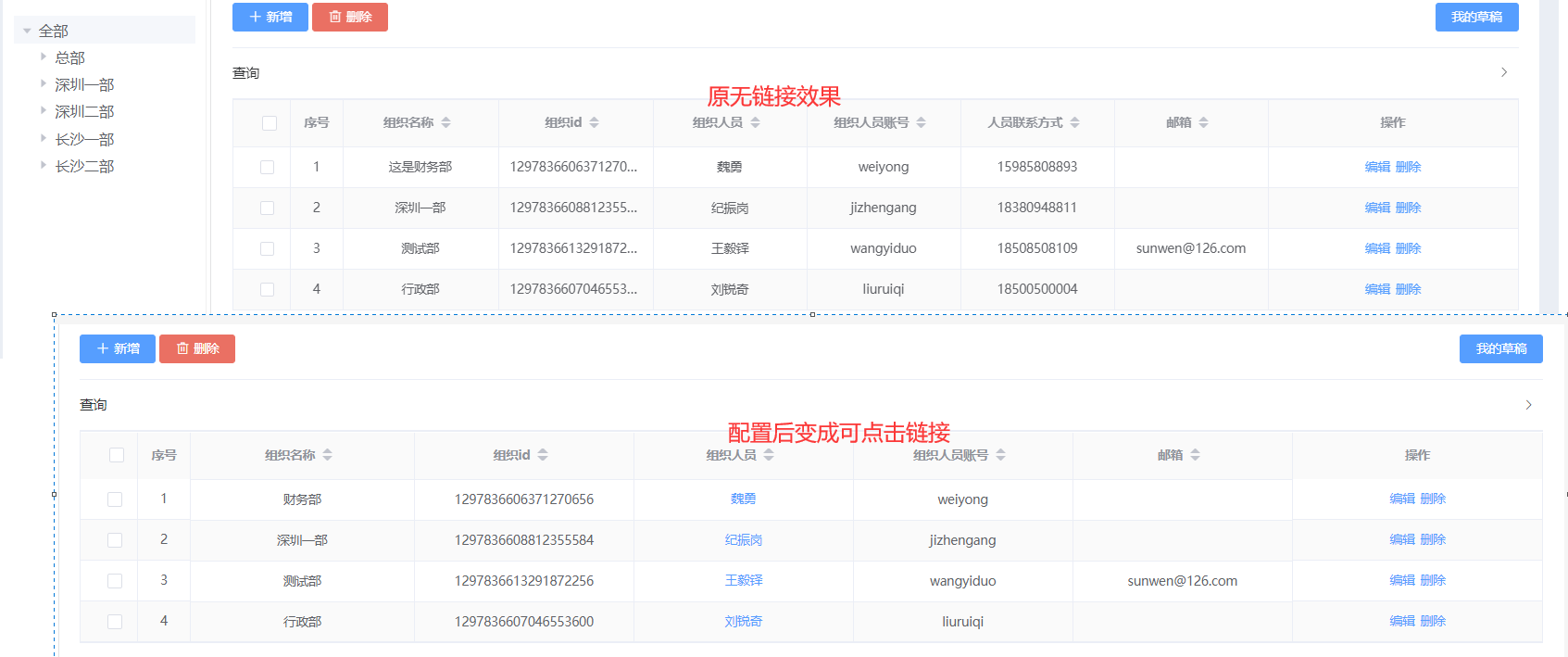This screenshot has width=1568, height=657.
Task: Sort lower table by 组织人员 column
Action: tap(769, 455)
